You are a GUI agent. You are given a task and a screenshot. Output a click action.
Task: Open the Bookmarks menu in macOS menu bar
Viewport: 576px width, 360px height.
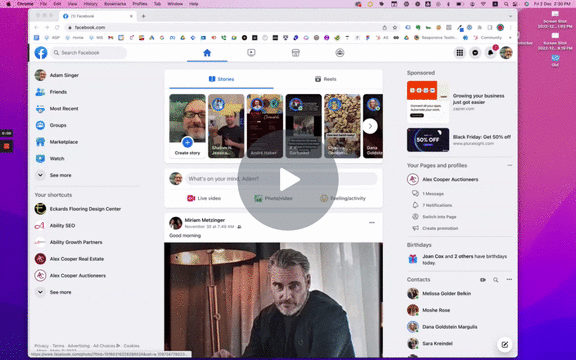point(115,4)
